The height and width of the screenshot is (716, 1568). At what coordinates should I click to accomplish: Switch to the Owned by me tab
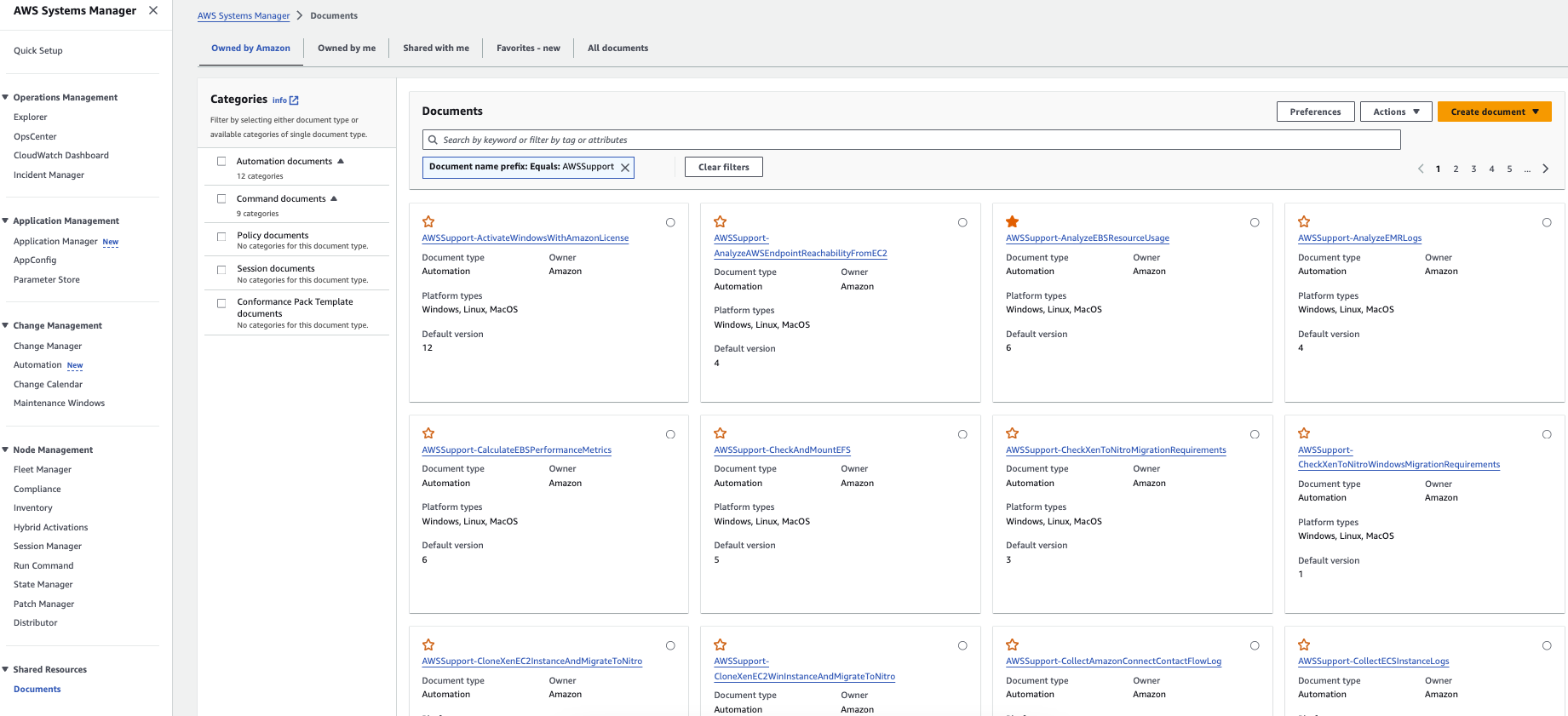tap(347, 49)
